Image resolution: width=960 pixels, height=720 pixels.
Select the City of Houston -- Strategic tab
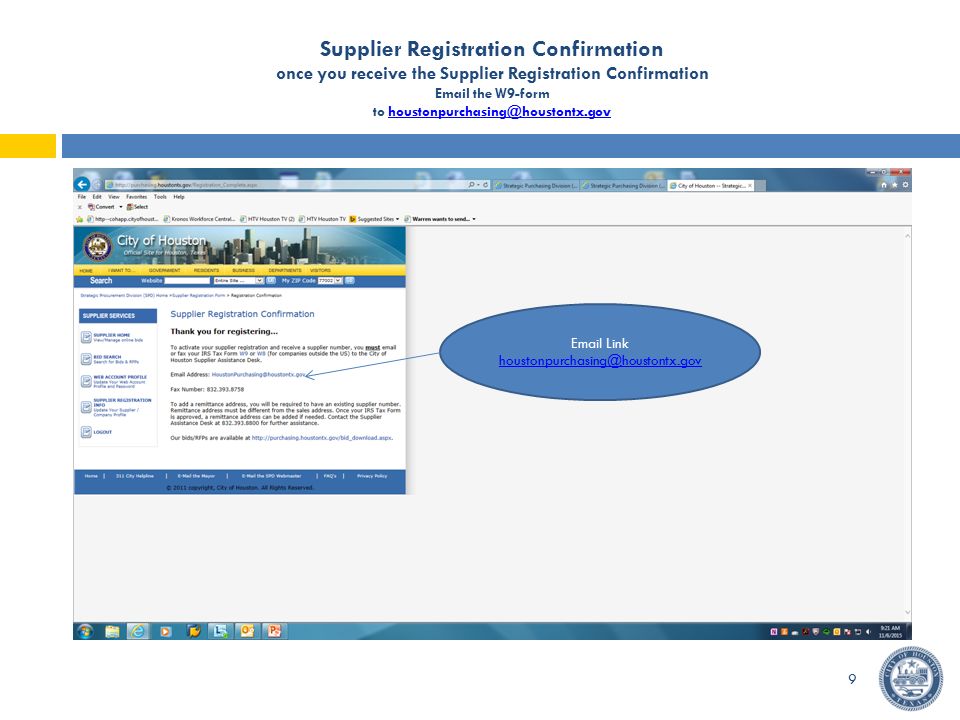pyautogui.click(x=710, y=186)
